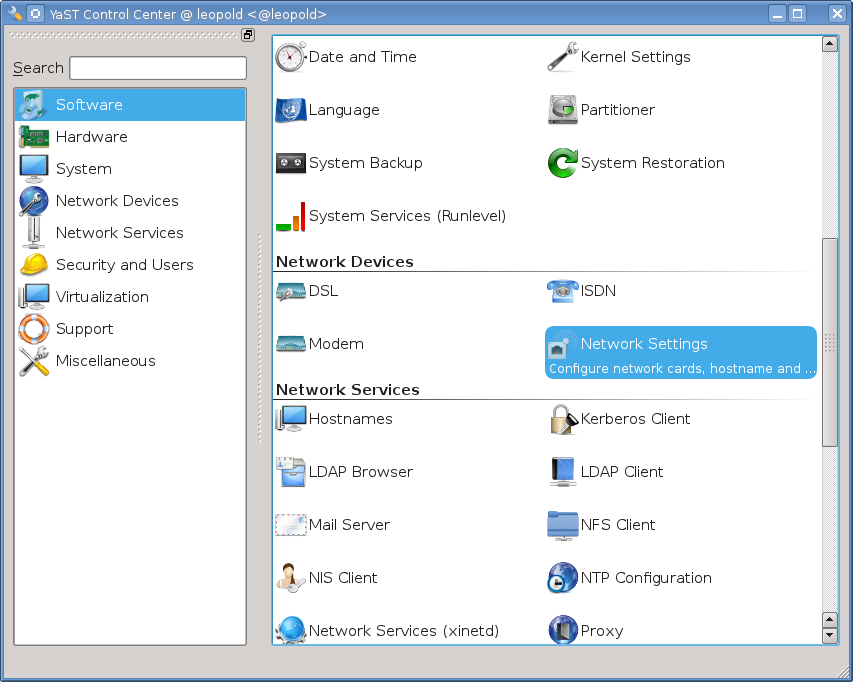Image resolution: width=853 pixels, height=682 pixels.
Task: Open the Date and Time module icon
Action: [x=290, y=57]
